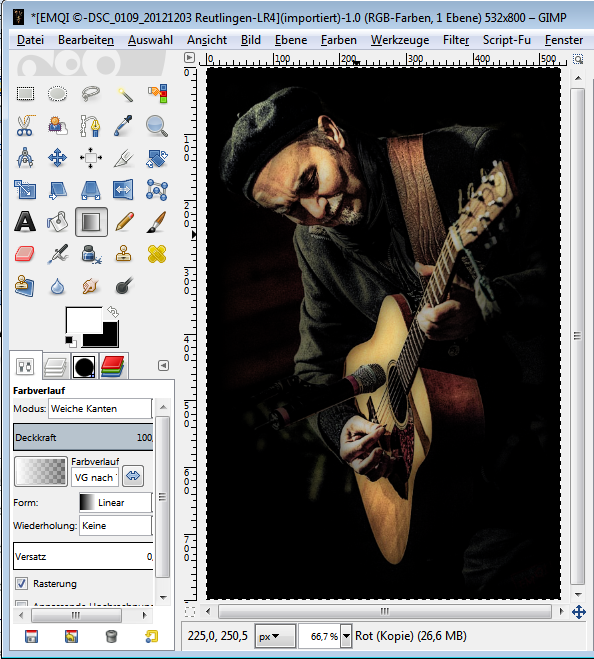The height and width of the screenshot is (659, 594).
Task: Open the Datei menu
Action: click(x=30, y=40)
